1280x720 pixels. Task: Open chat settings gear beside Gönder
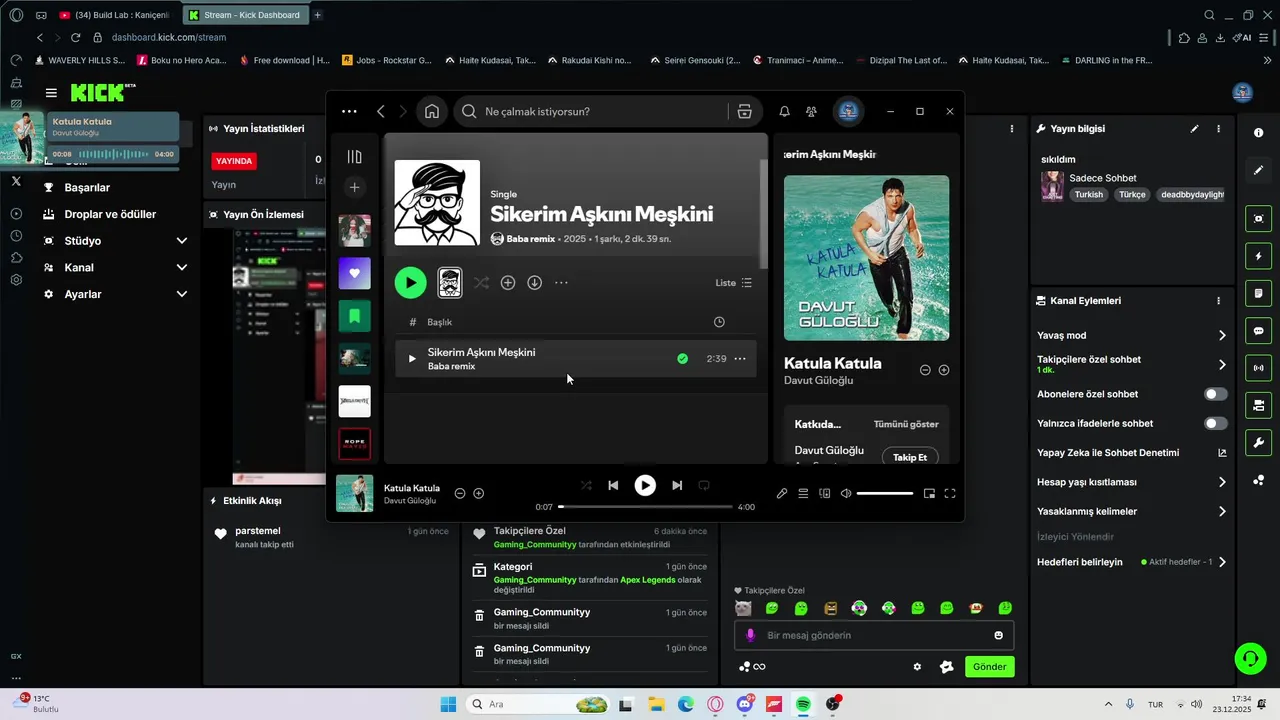point(917,667)
